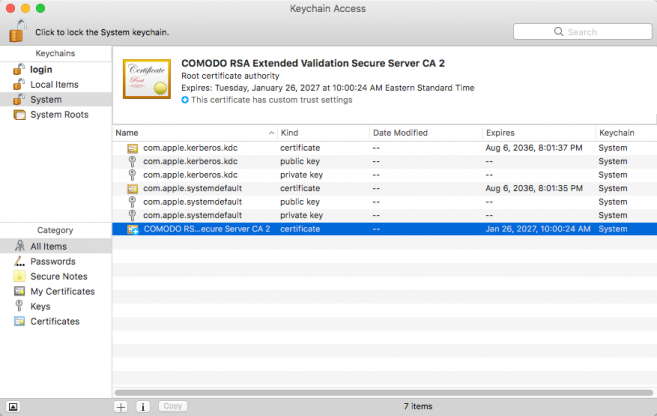Image resolution: width=657 pixels, height=416 pixels.
Task: Select the com.apple.kerberos.kdc private key row
Action: pyautogui.click(x=384, y=175)
